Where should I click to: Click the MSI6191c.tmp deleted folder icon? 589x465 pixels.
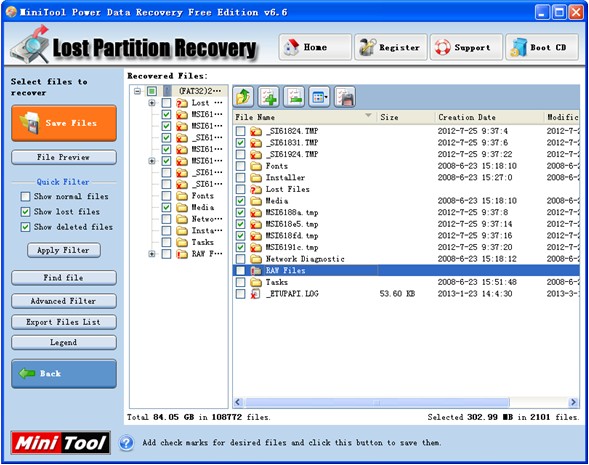[256, 247]
